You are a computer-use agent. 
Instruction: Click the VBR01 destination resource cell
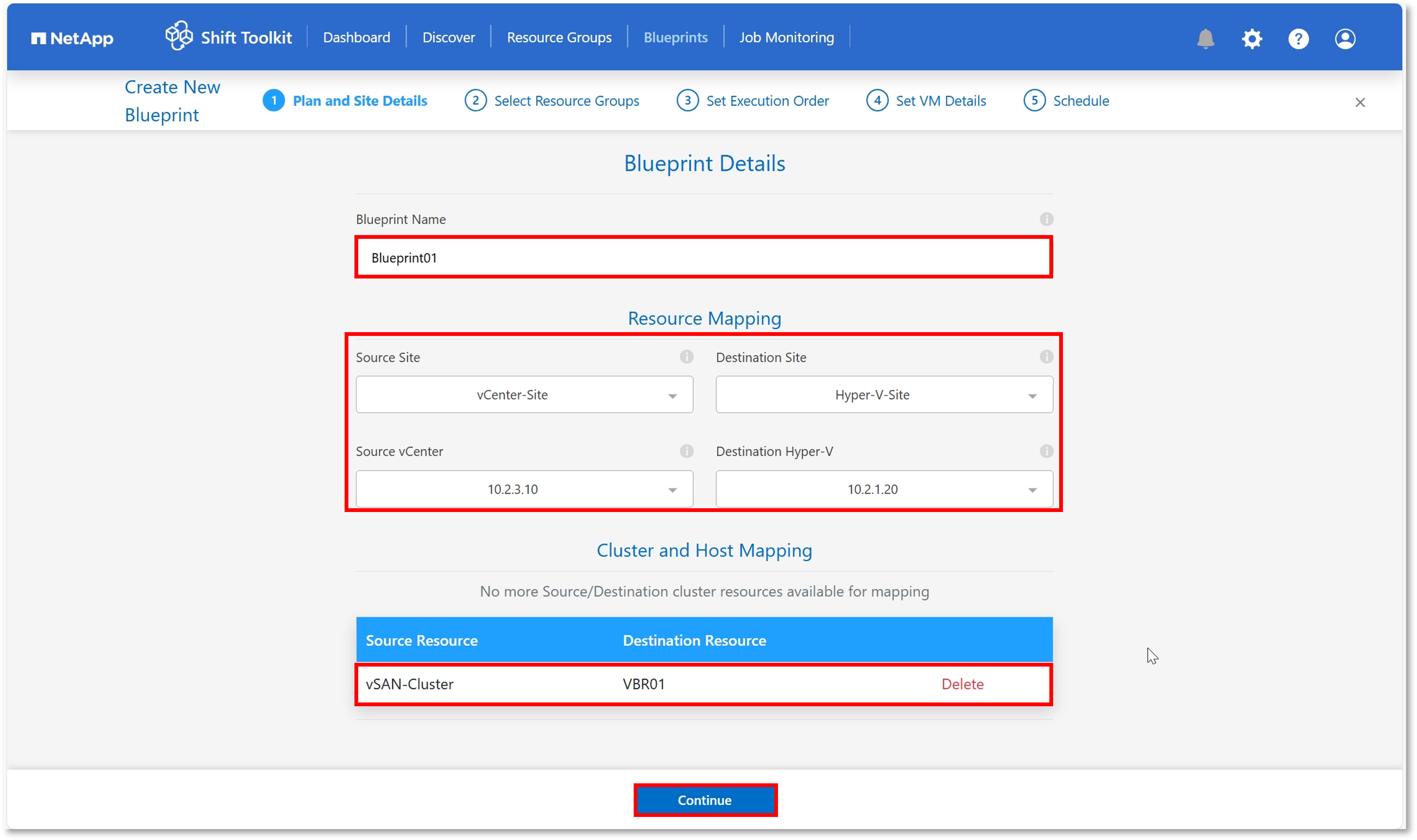pyautogui.click(x=644, y=684)
